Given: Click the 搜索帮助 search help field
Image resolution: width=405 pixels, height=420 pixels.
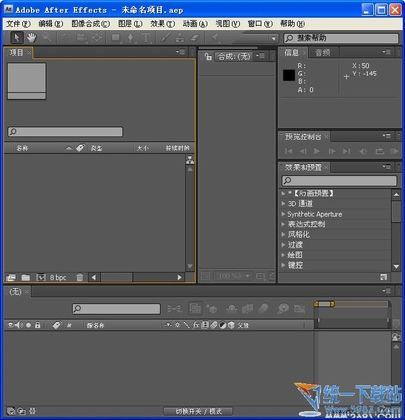Looking at the screenshot, I should 341,38.
